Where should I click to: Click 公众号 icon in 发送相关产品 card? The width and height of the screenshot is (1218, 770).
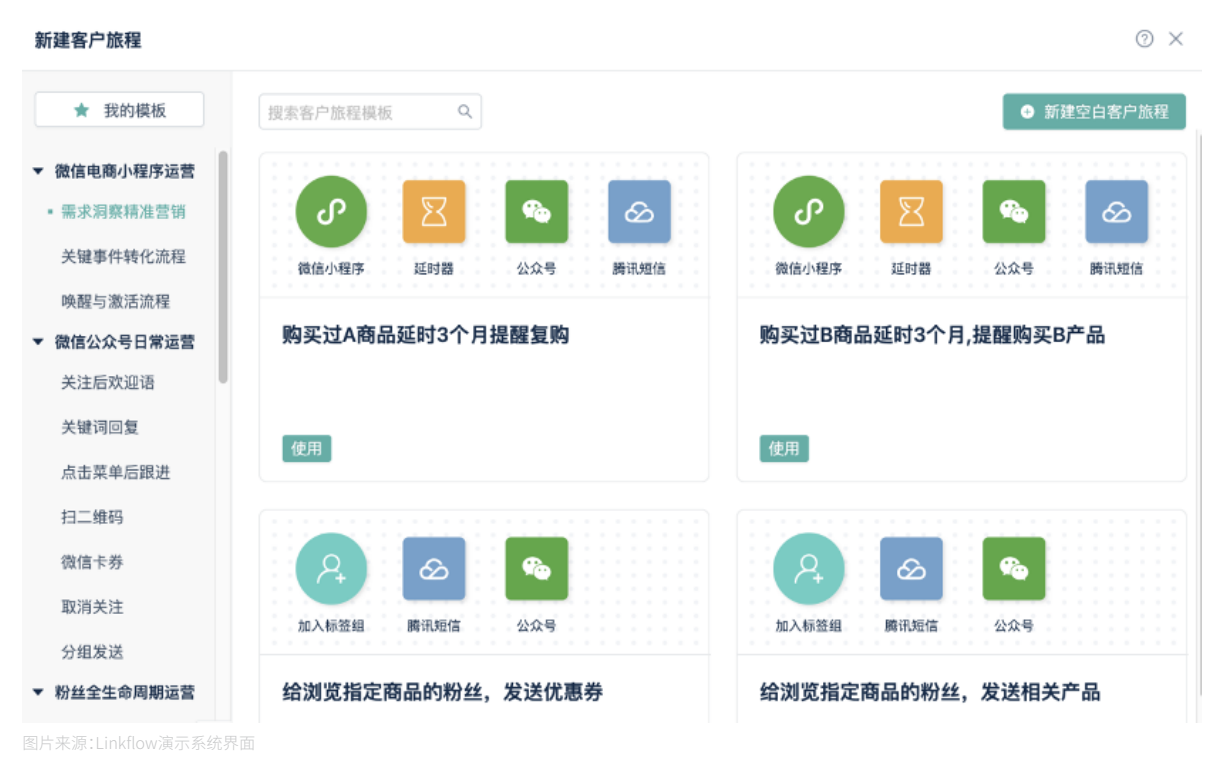pyautogui.click(x=1014, y=569)
